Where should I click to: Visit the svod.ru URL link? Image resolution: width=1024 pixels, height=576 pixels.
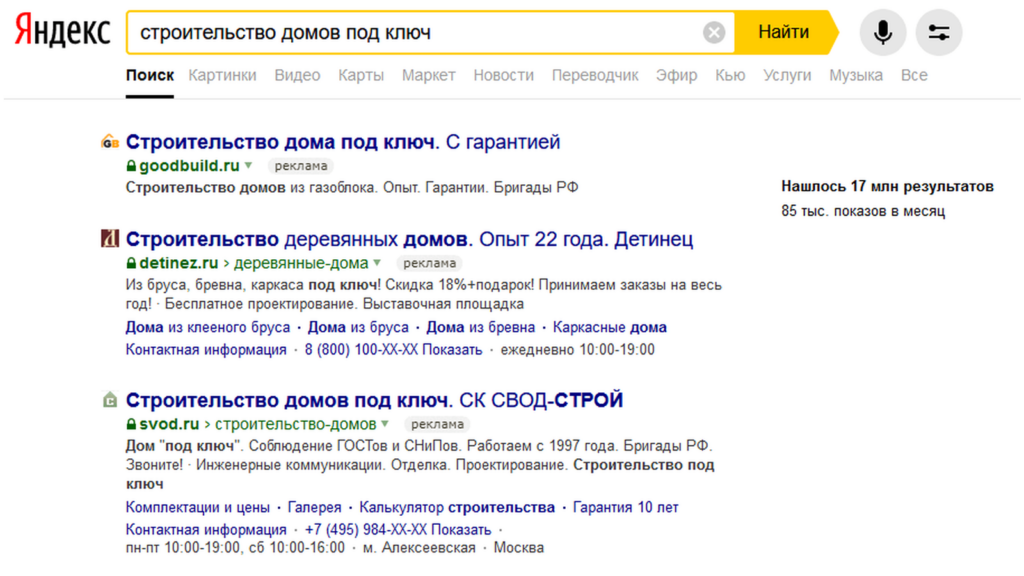tap(169, 424)
